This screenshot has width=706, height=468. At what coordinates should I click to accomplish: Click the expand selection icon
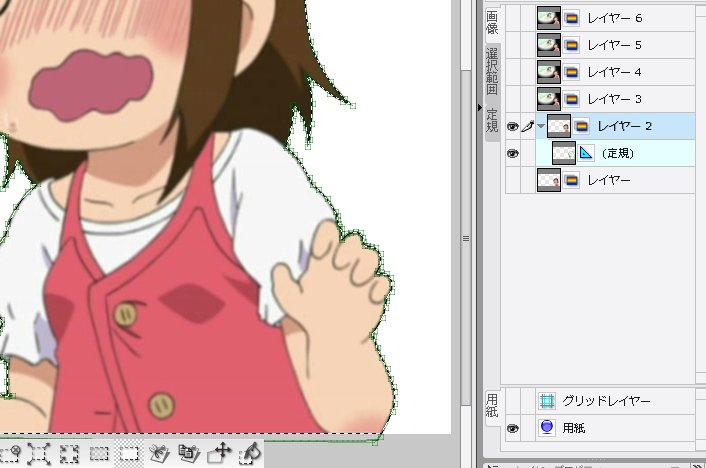(39, 454)
